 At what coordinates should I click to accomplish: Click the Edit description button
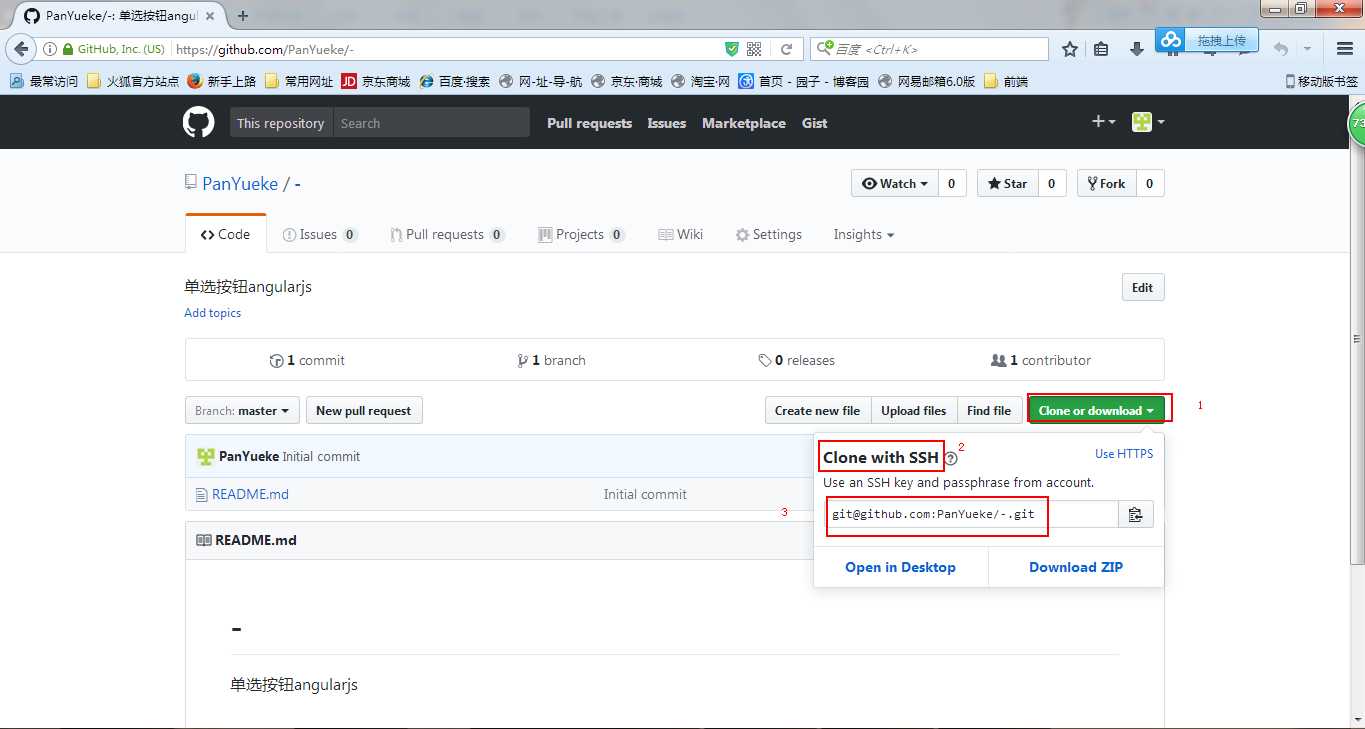1142,287
